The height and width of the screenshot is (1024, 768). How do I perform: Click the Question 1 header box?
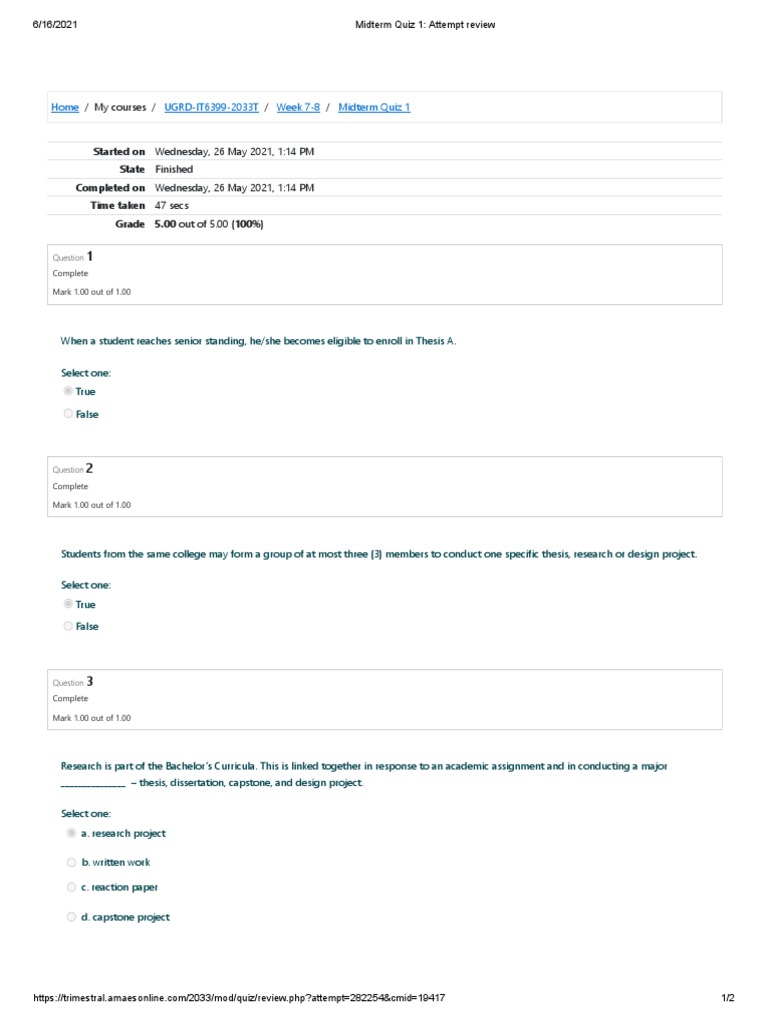click(x=385, y=274)
